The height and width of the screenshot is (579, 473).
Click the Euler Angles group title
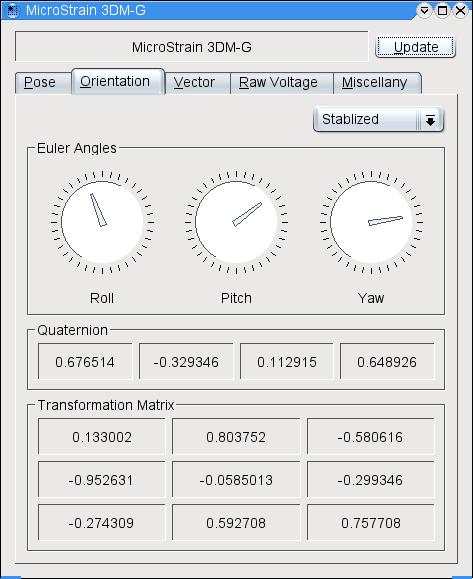77,148
